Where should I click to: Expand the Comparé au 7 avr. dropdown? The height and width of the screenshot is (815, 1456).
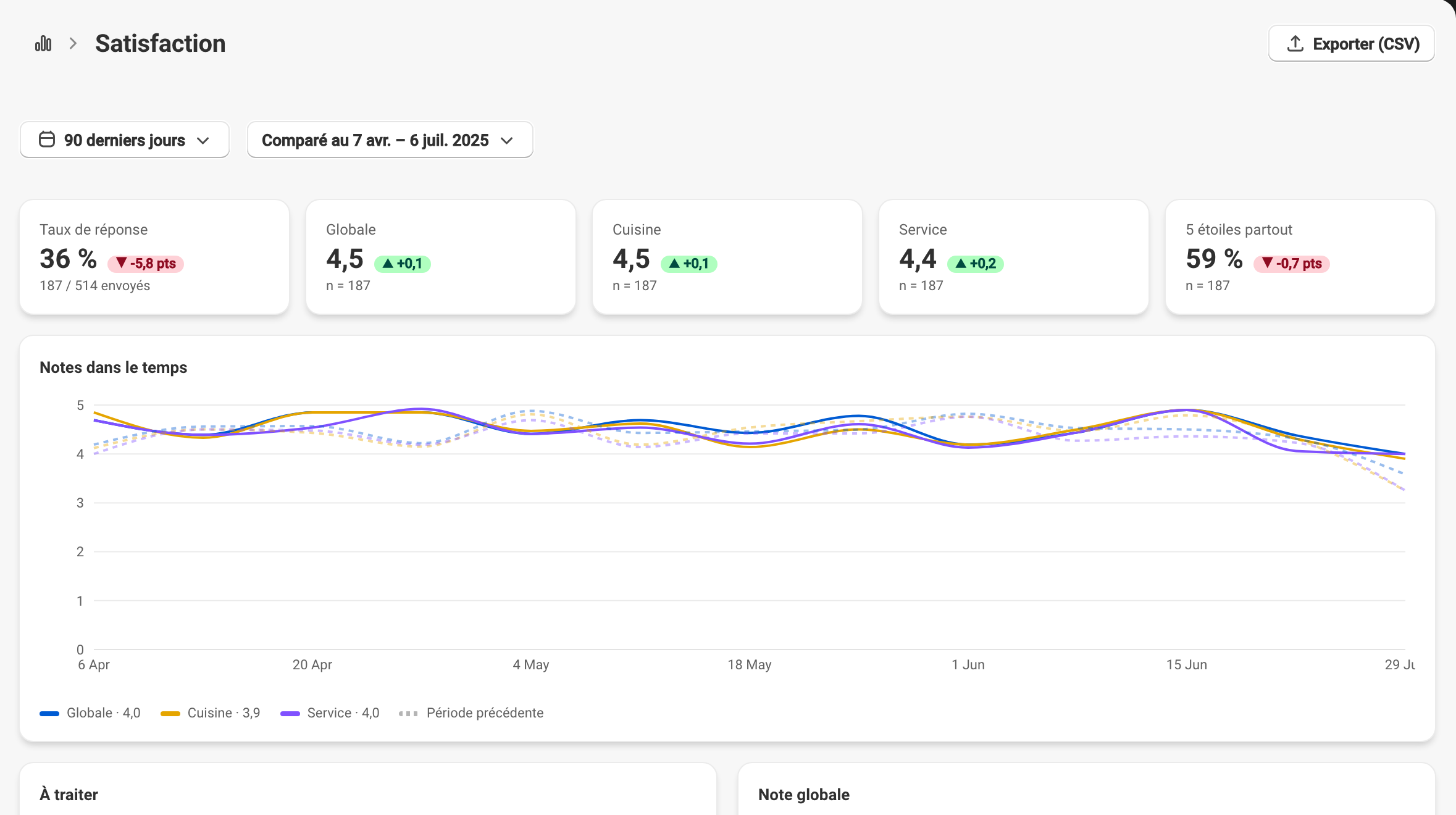(390, 140)
